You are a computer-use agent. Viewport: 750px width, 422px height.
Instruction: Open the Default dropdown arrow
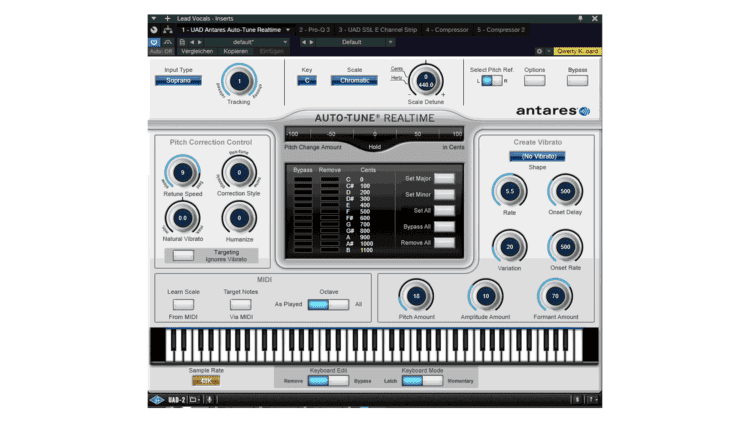pyautogui.click(x=390, y=42)
